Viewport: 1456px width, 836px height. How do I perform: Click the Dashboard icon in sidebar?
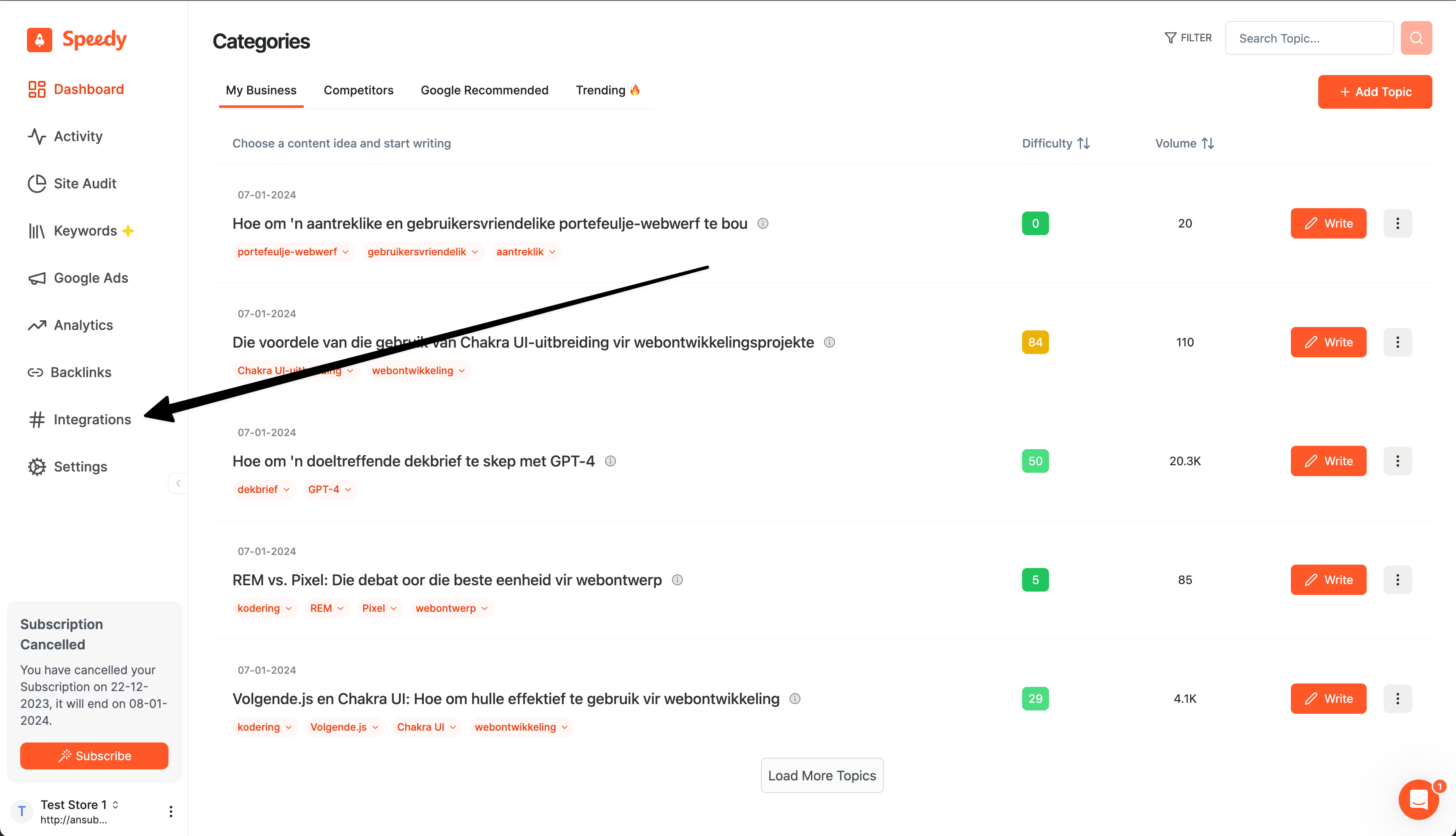tap(37, 89)
